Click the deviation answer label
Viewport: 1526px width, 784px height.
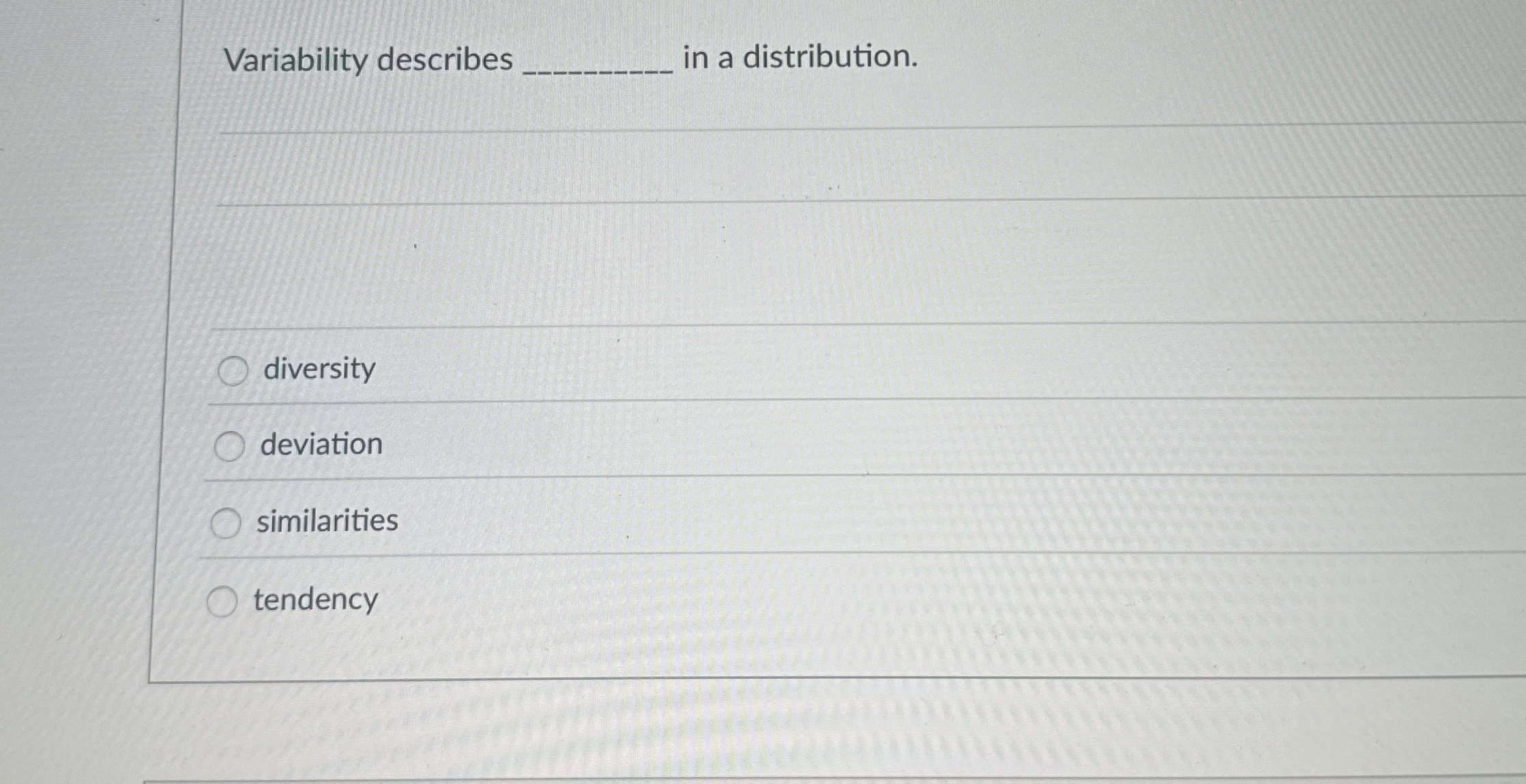point(321,444)
